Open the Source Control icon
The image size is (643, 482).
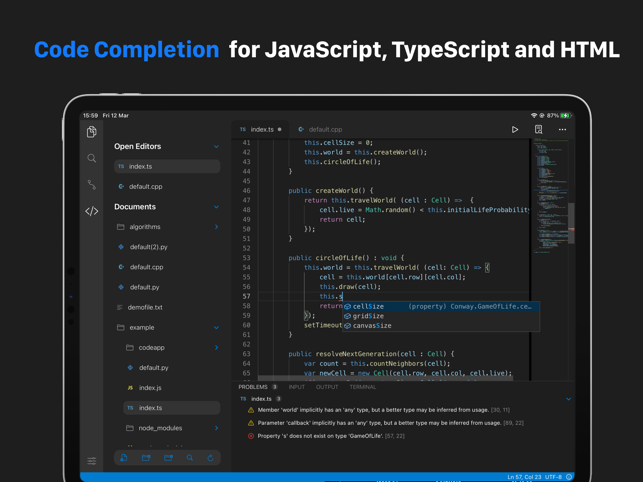pyautogui.click(x=92, y=185)
